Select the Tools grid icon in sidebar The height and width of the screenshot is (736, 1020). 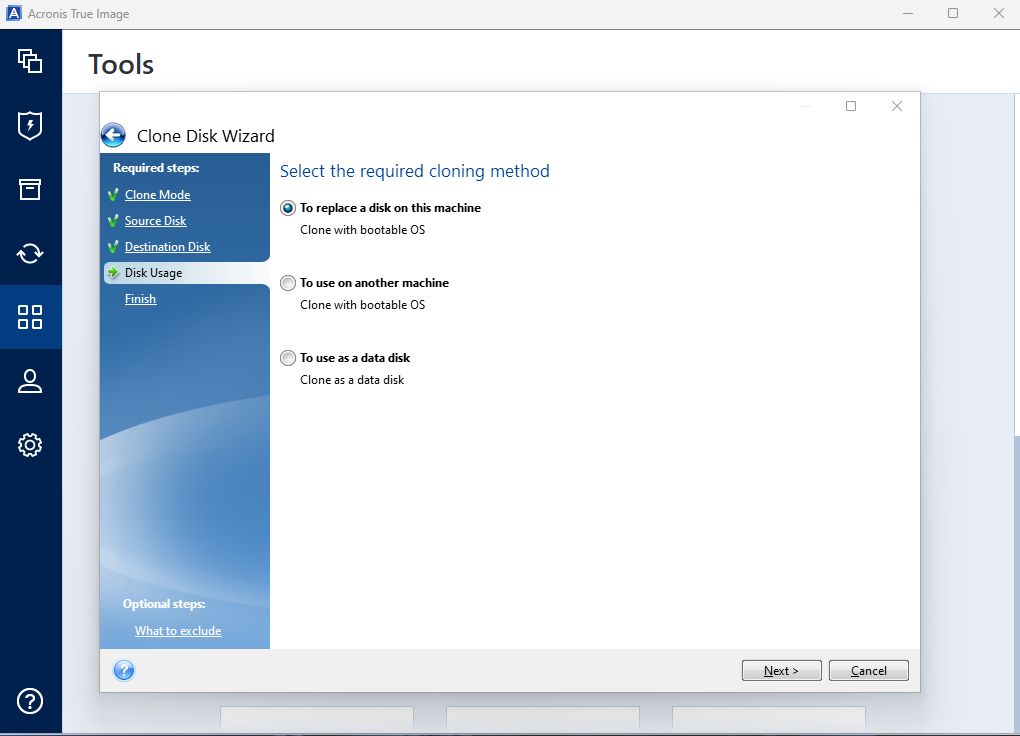(x=30, y=317)
